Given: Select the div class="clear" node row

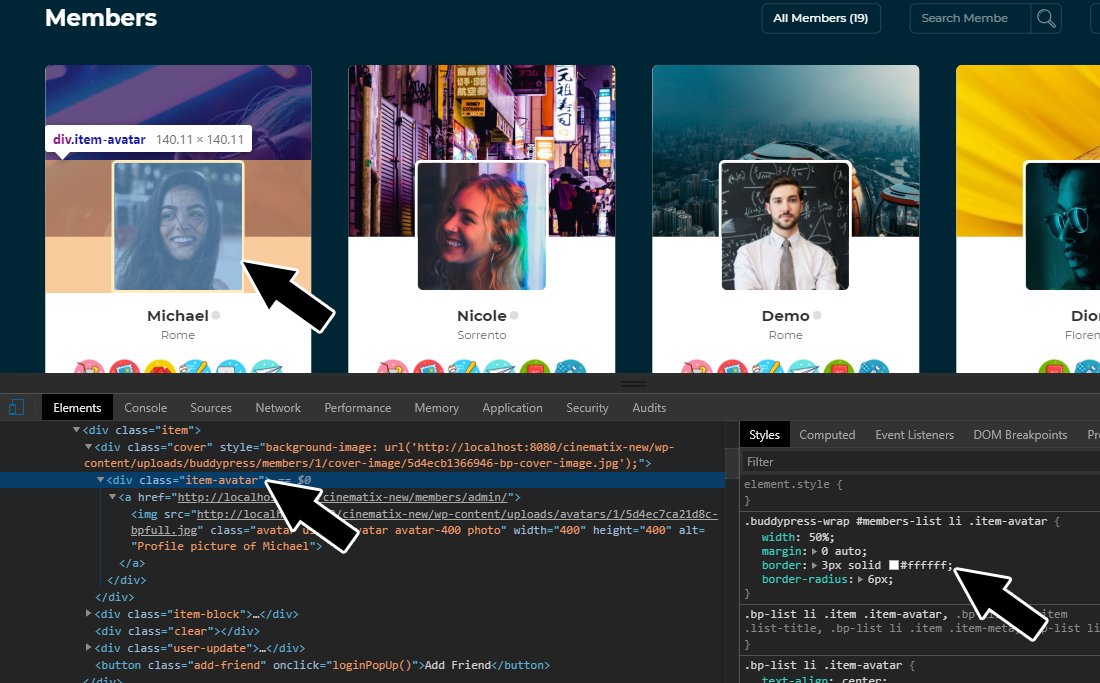Looking at the screenshot, I should [x=177, y=631].
